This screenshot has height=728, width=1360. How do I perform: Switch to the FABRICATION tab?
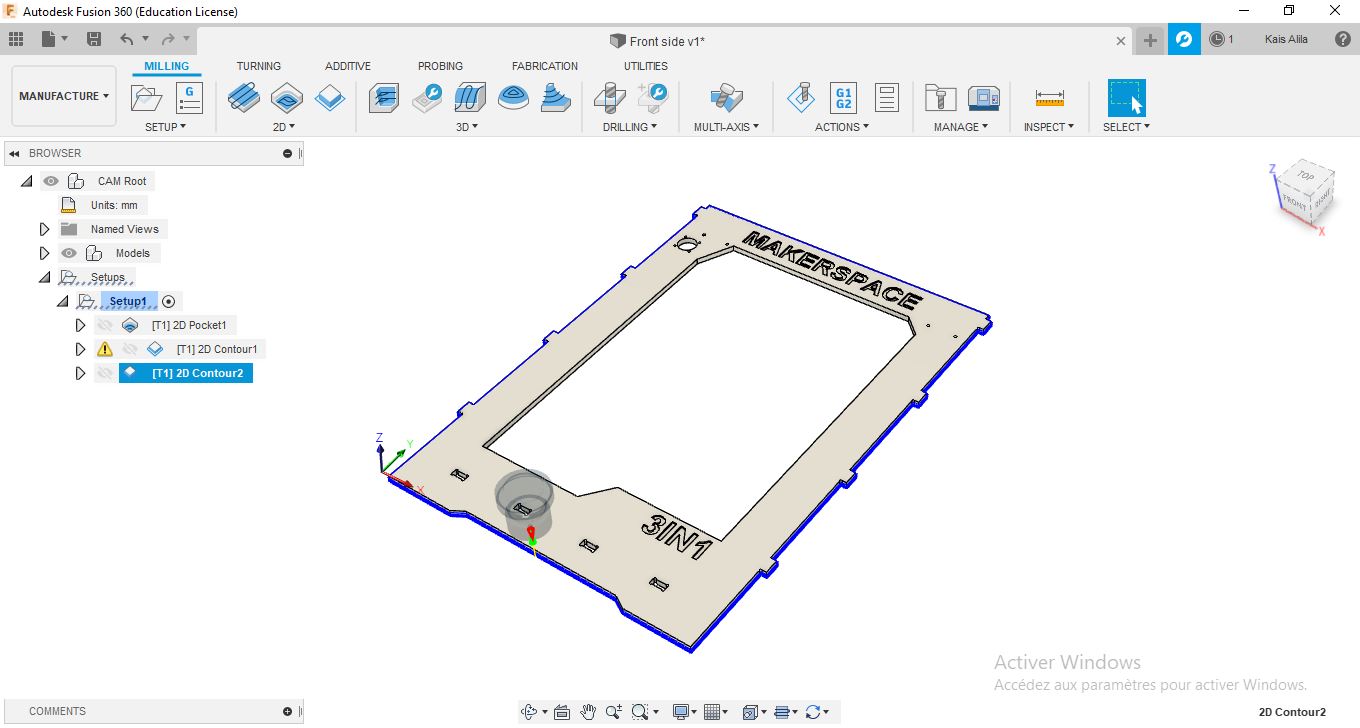click(545, 66)
